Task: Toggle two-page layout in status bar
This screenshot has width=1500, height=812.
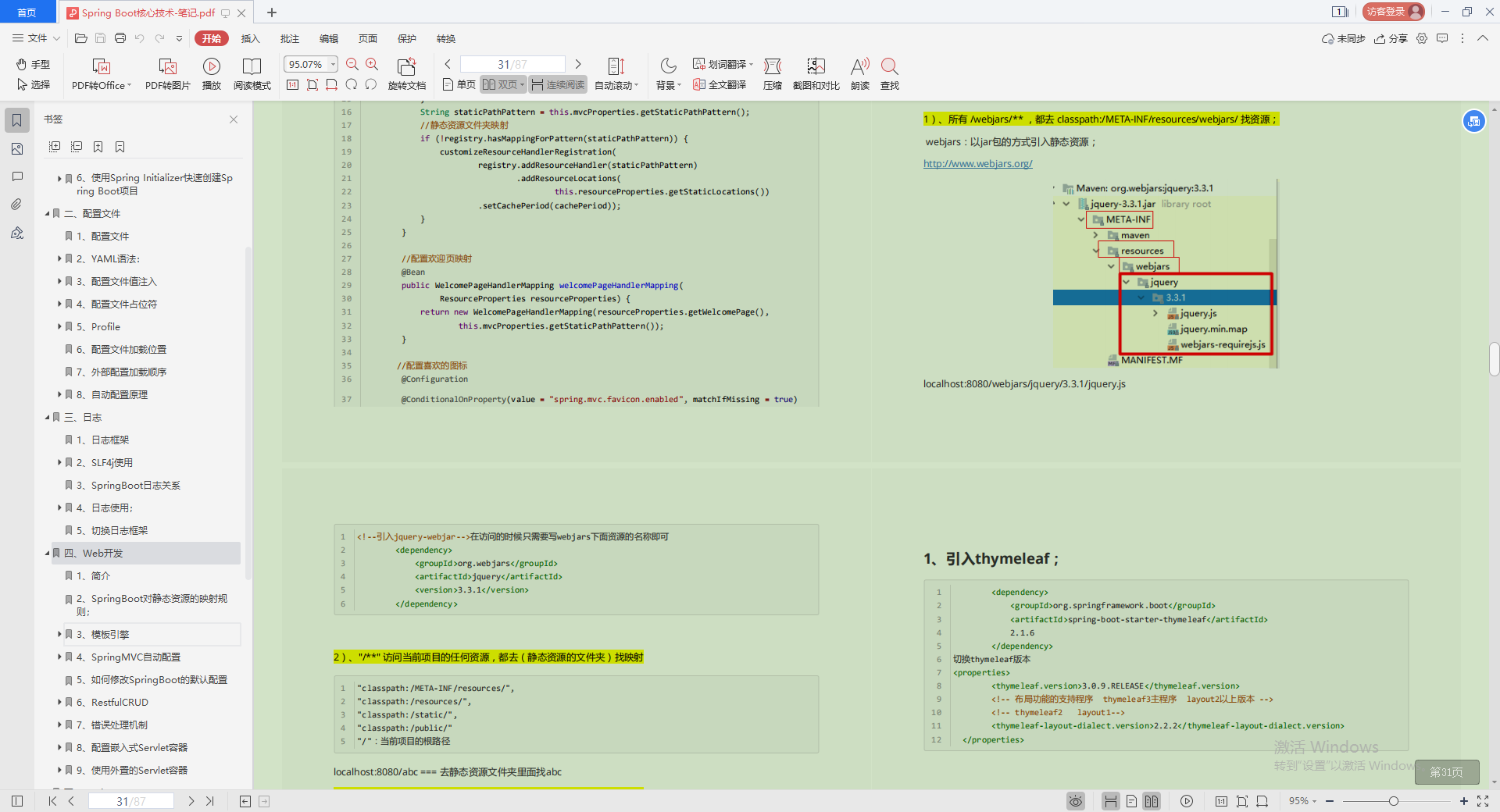Action: (x=1152, y=801)
